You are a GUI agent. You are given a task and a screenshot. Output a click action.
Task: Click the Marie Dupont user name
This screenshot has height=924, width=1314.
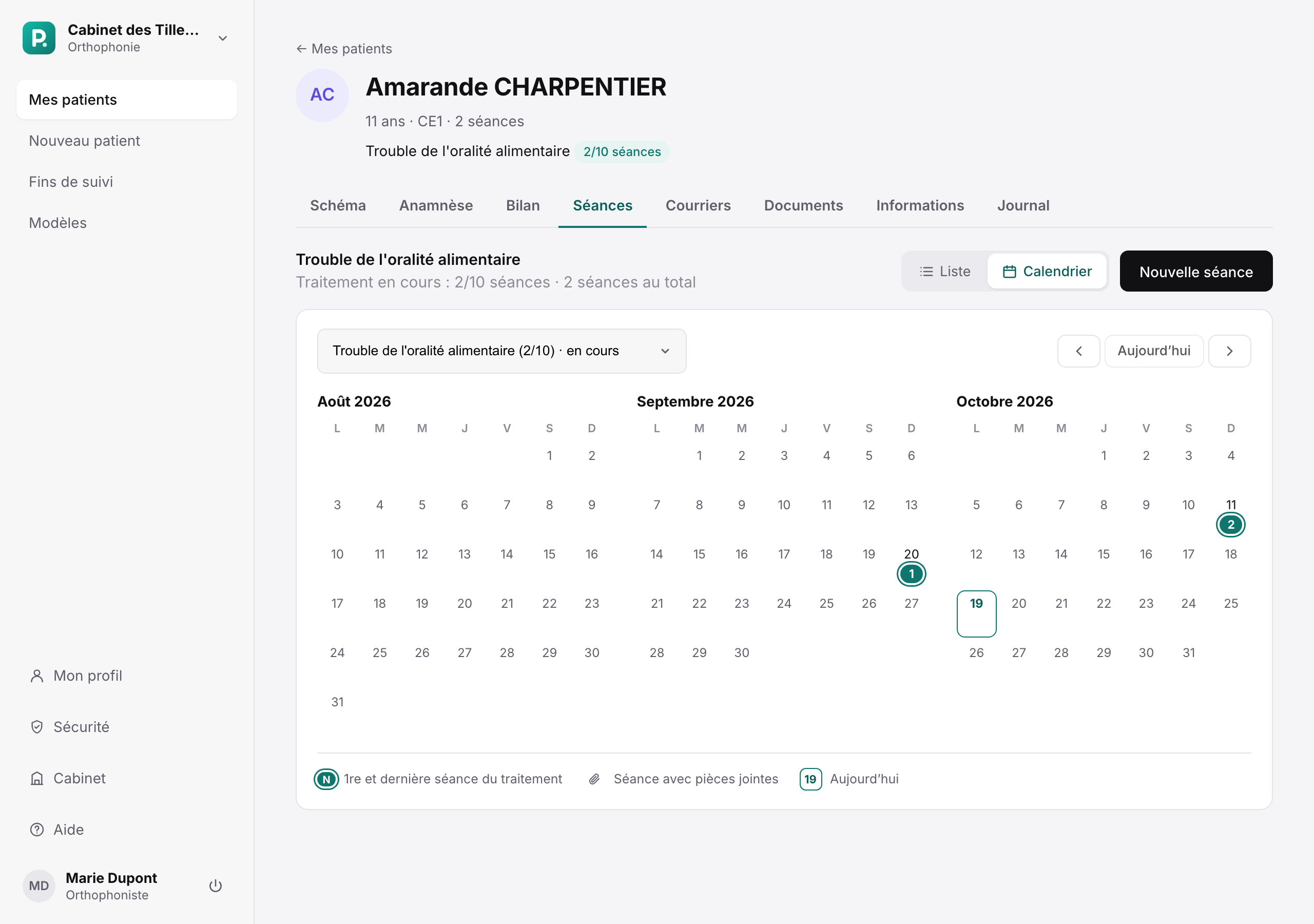(x=111, y=878)
